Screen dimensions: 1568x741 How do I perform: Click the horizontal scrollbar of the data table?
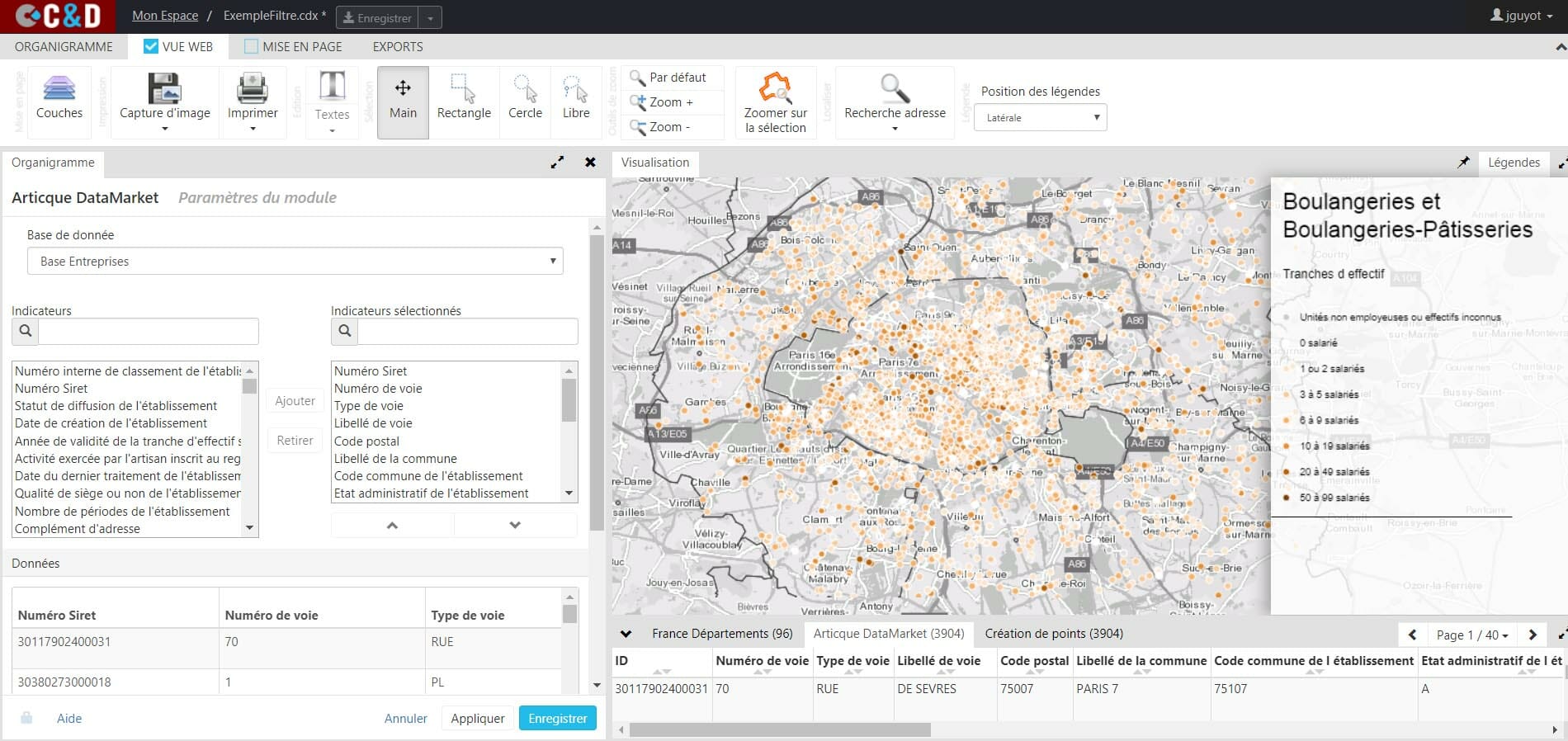point(780,730)
